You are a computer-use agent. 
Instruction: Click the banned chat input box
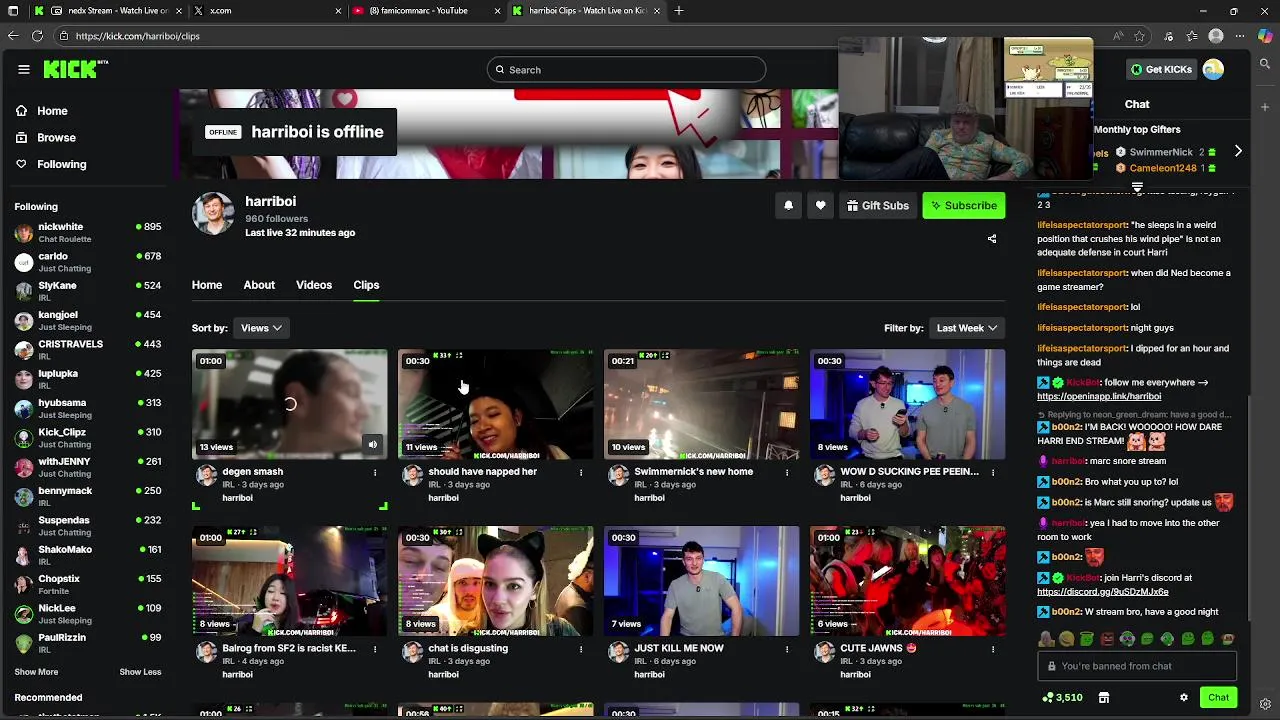click(1137, 666)
